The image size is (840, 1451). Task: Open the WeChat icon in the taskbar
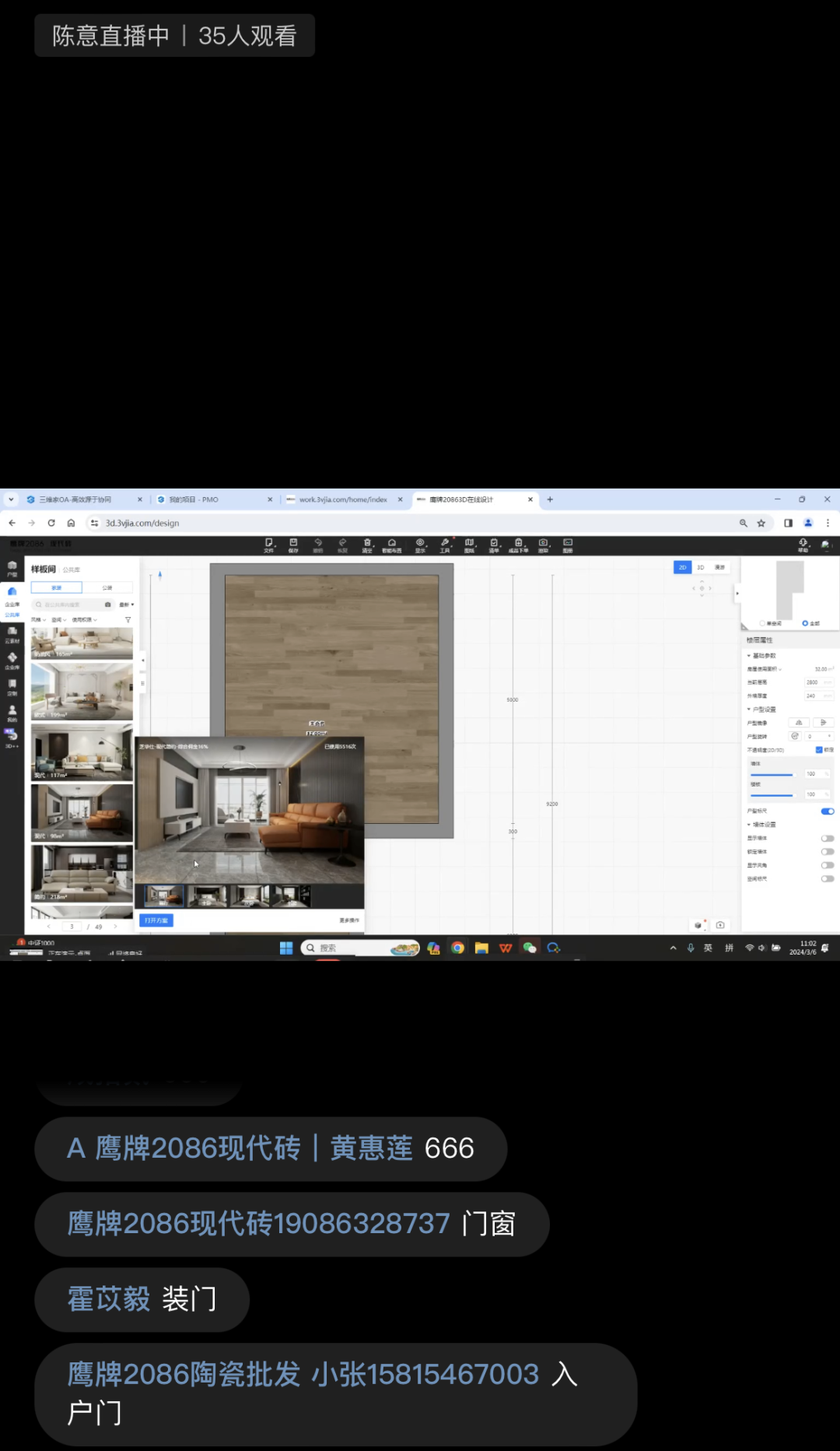coord(530,948)
